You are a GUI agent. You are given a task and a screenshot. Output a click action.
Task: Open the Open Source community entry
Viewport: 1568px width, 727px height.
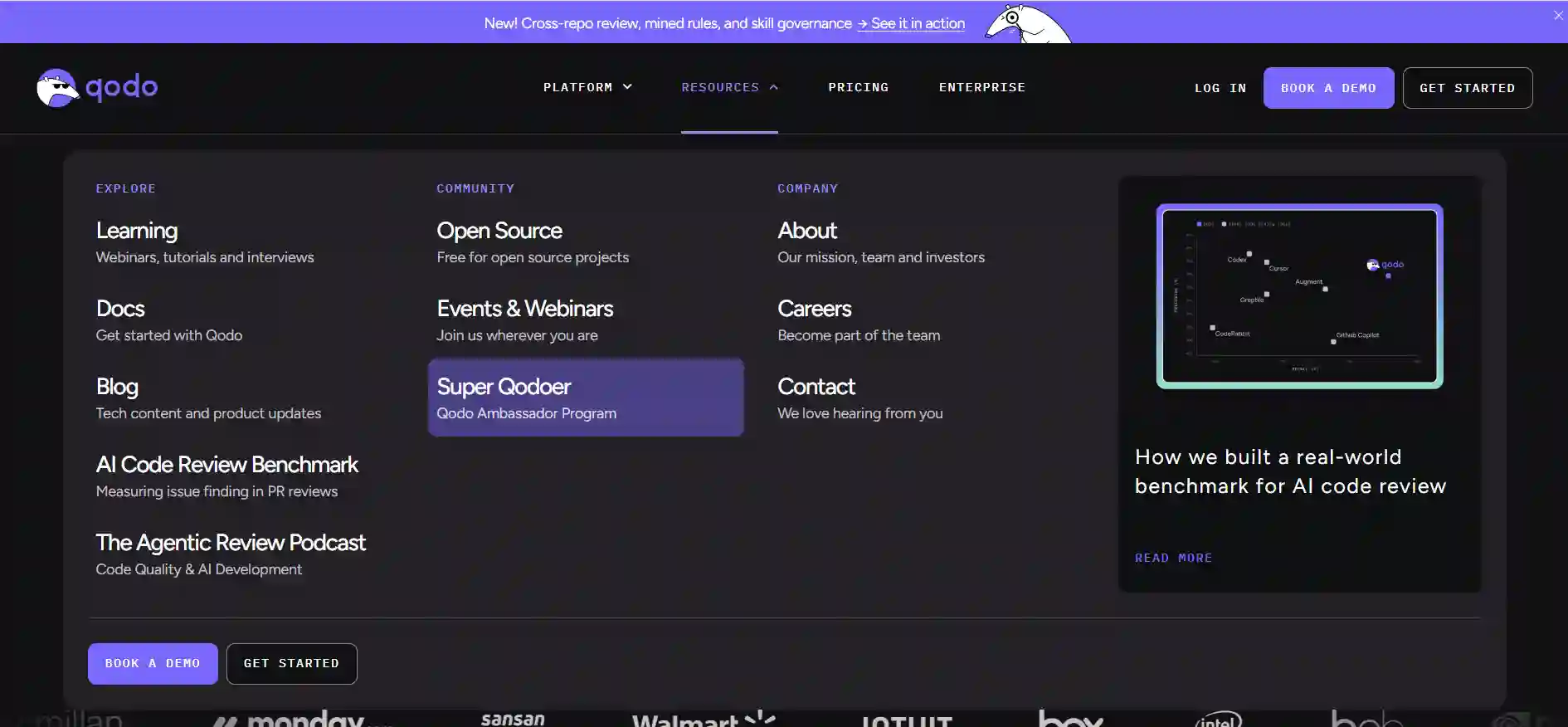(x=533, y=242)
